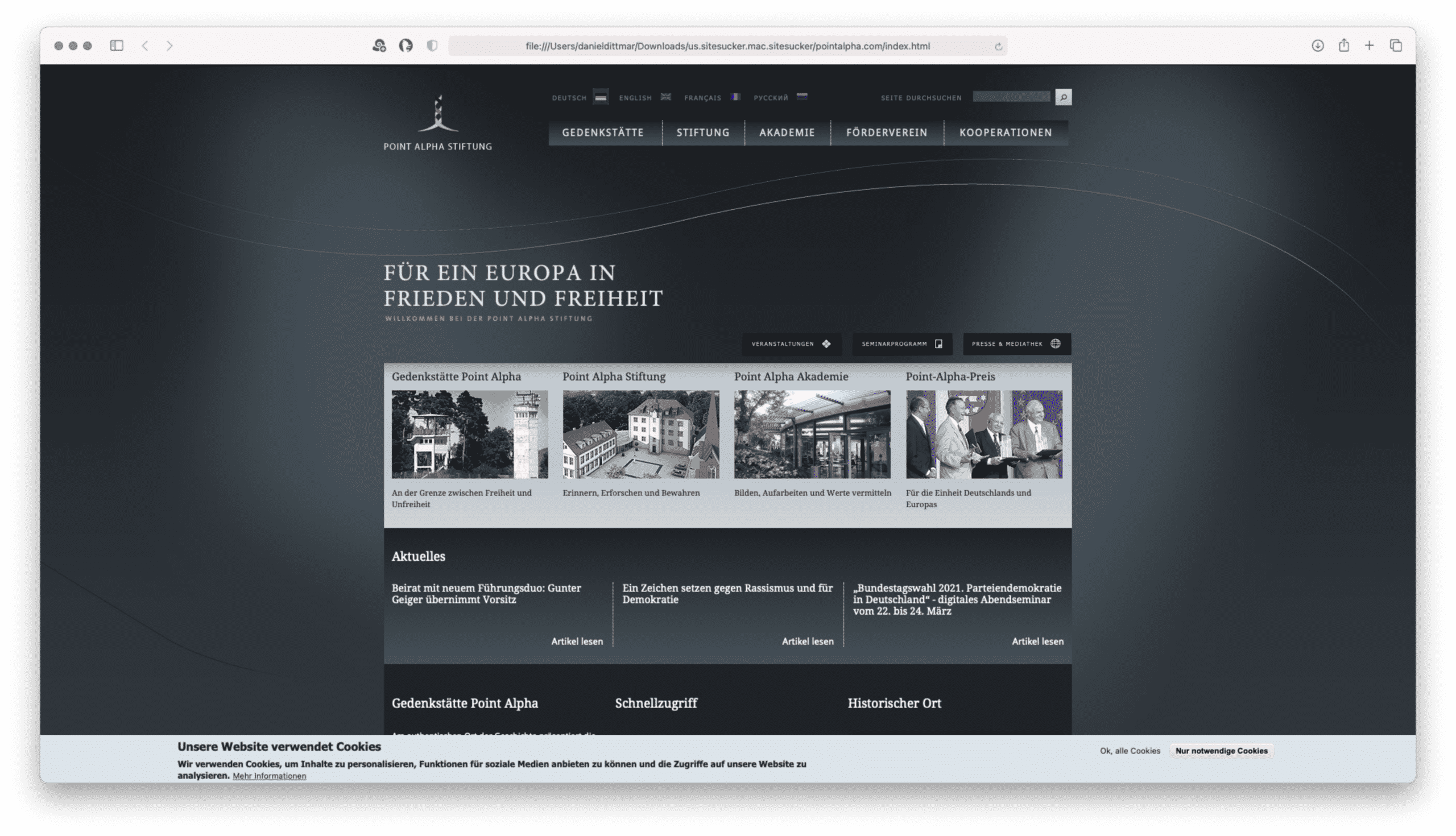Open headline Ein Zeichen setzen gegen Rassismus

pos(727,594)
